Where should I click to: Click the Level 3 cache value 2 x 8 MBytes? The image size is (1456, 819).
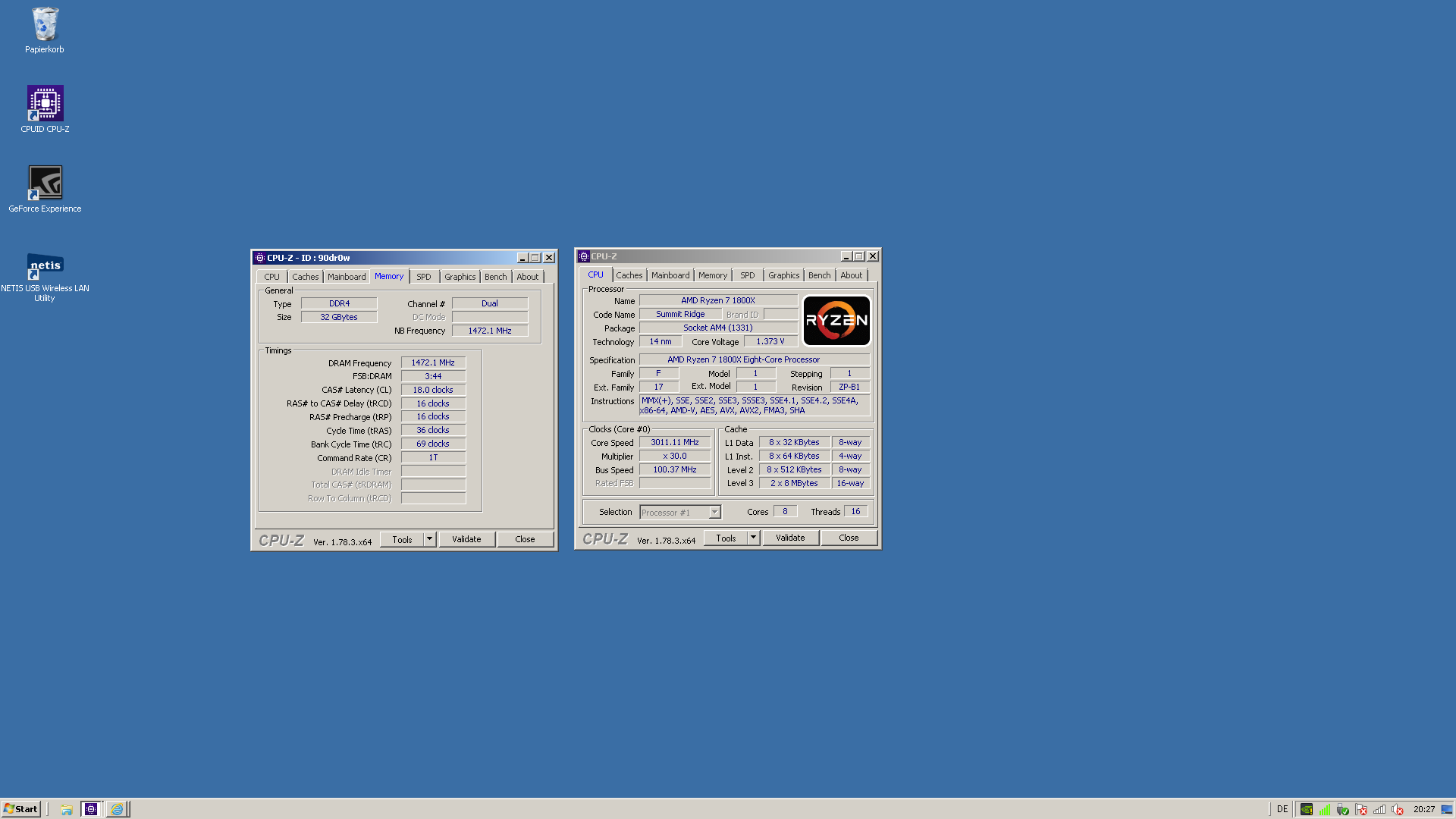(x=794, y=483)
